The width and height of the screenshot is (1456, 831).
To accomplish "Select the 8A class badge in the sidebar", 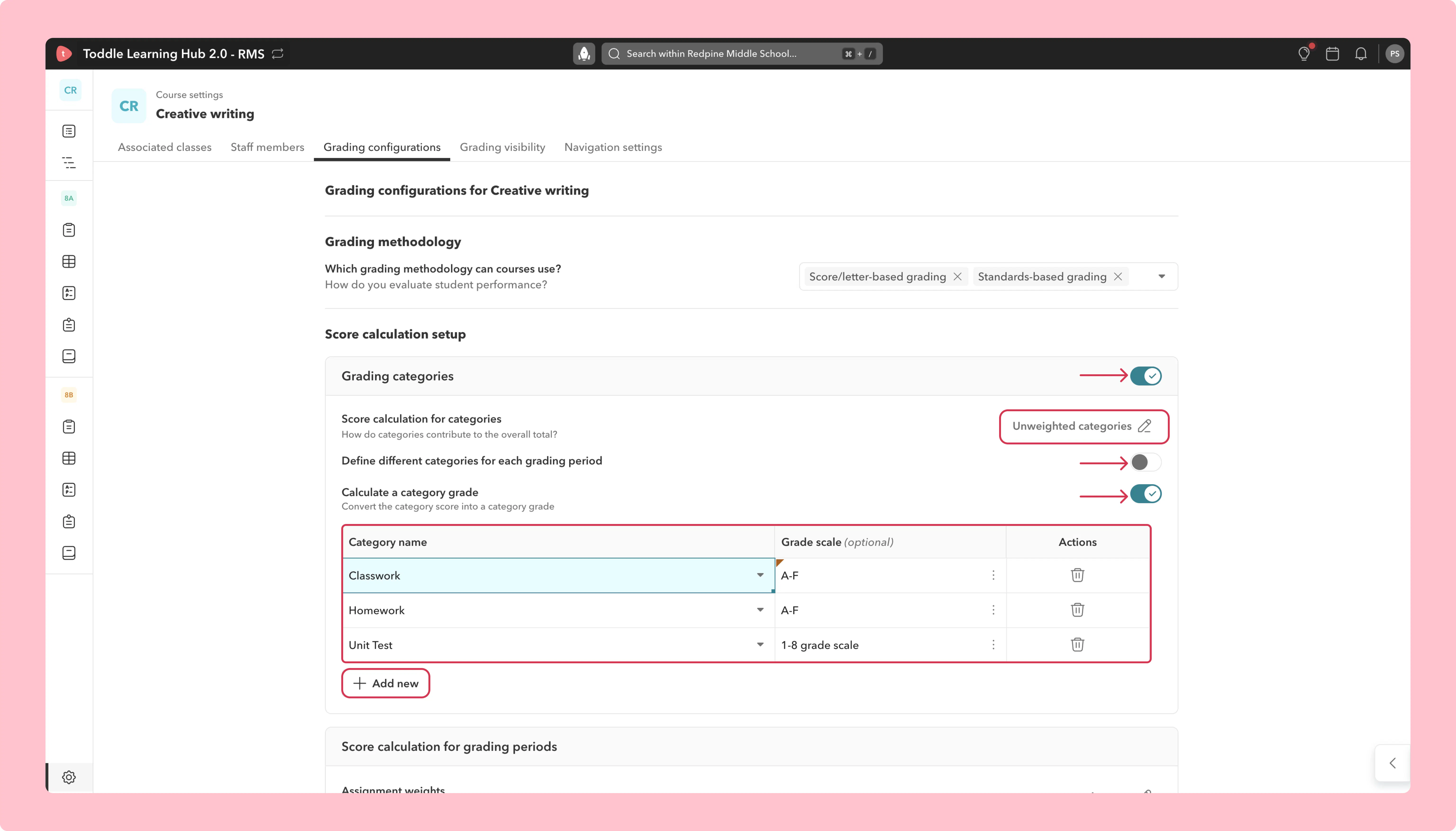I will (69, 198).
